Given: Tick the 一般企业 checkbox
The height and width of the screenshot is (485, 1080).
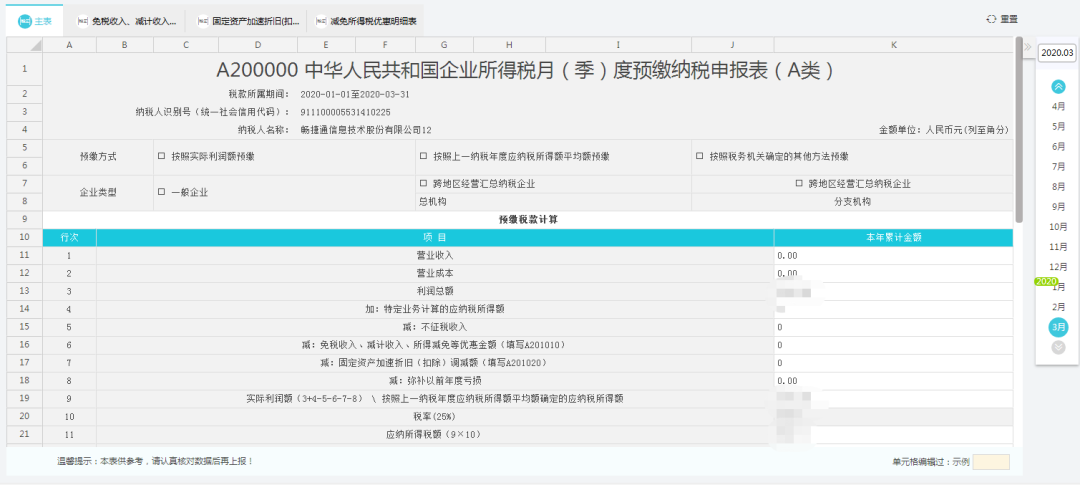Looking at the screenshot, I should (x=162, y=191).
